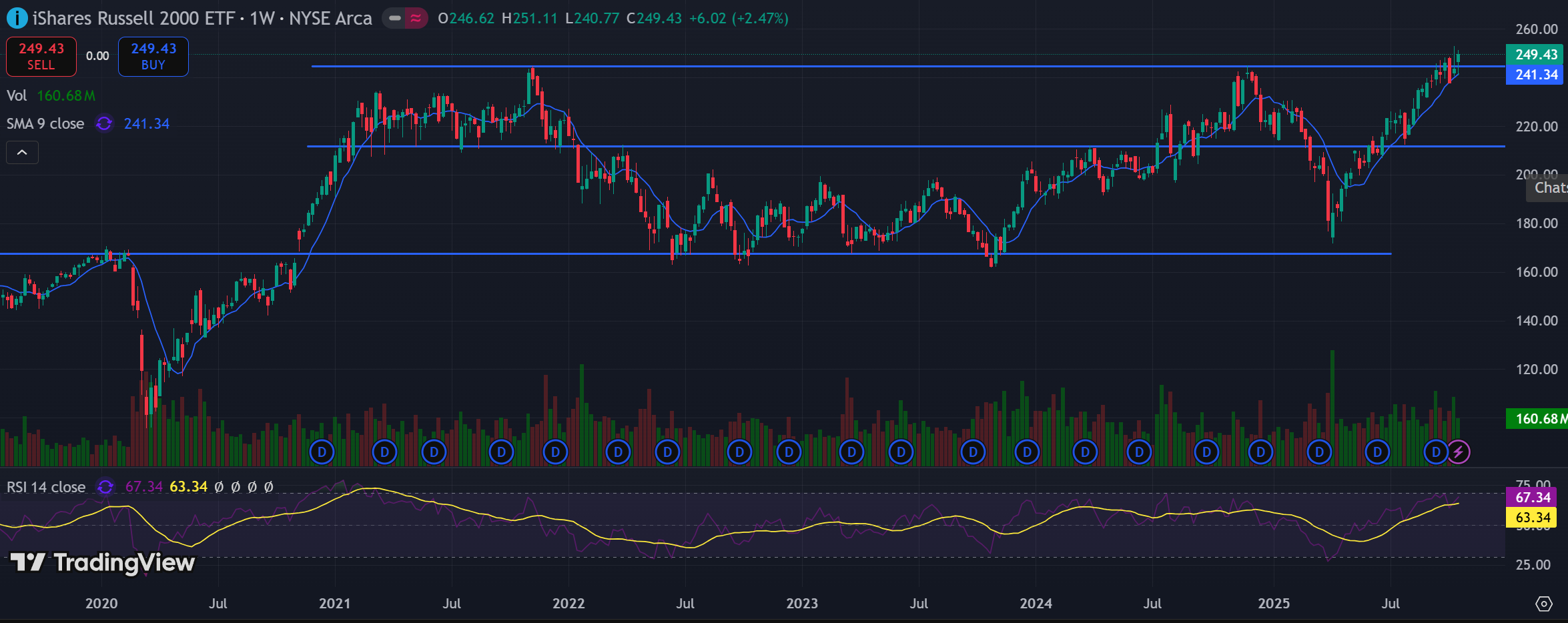Open the dividend marker just before Jul 2023
This screenshot has width=1568, height=623.
coord(901,452)
